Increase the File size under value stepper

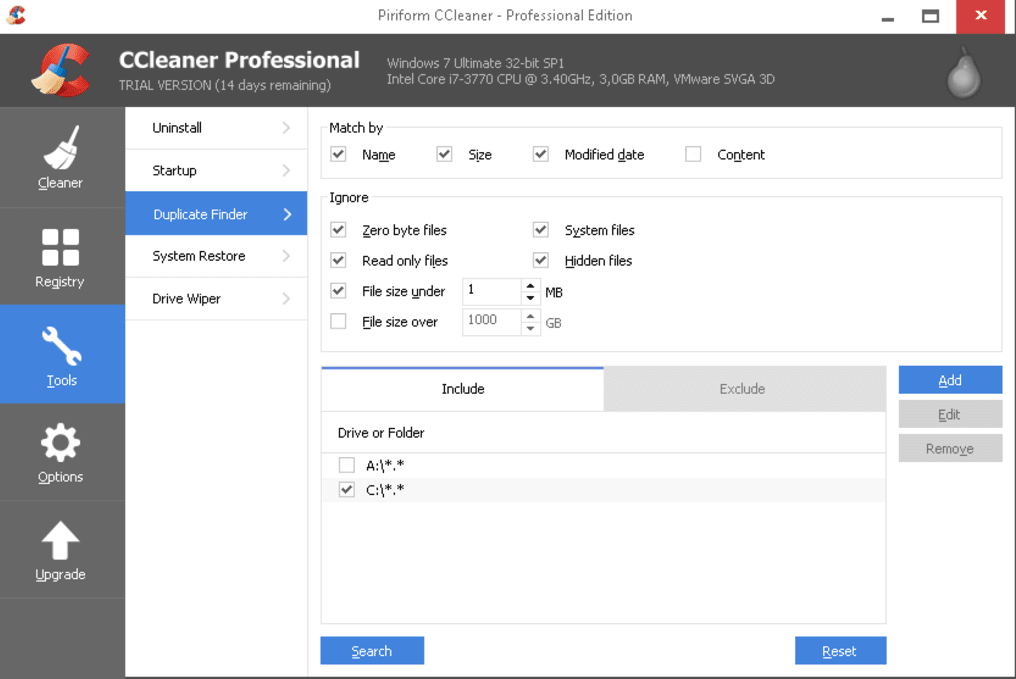click(x=529, y=286)
